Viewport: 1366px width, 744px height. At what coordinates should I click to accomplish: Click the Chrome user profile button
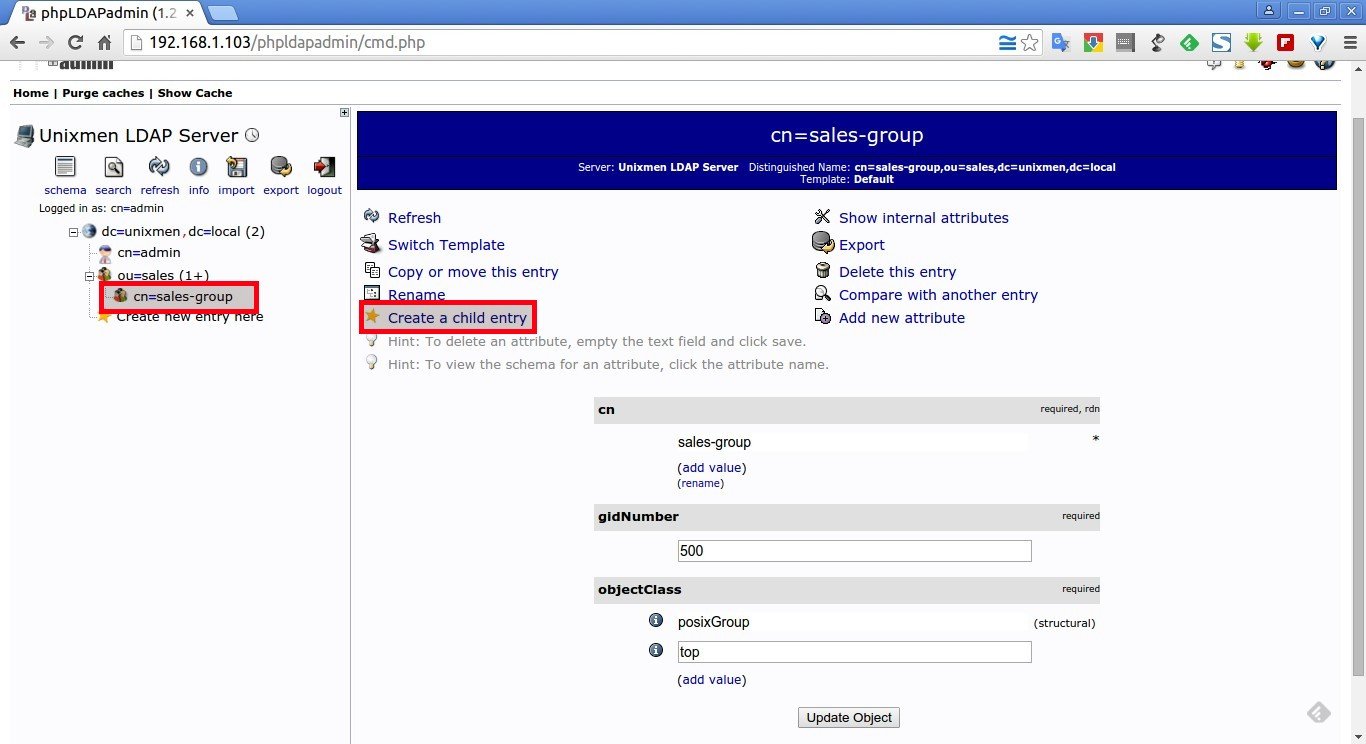[1269, 10]
